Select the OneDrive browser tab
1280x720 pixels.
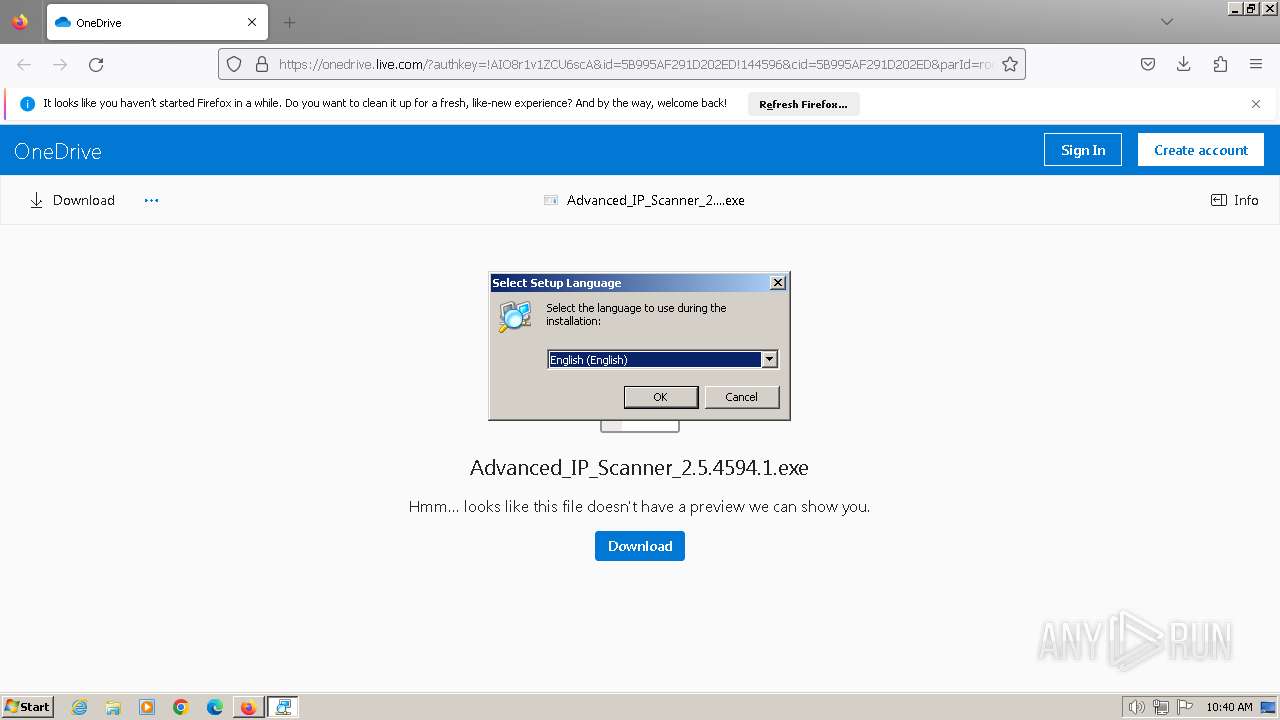(155, 22)
